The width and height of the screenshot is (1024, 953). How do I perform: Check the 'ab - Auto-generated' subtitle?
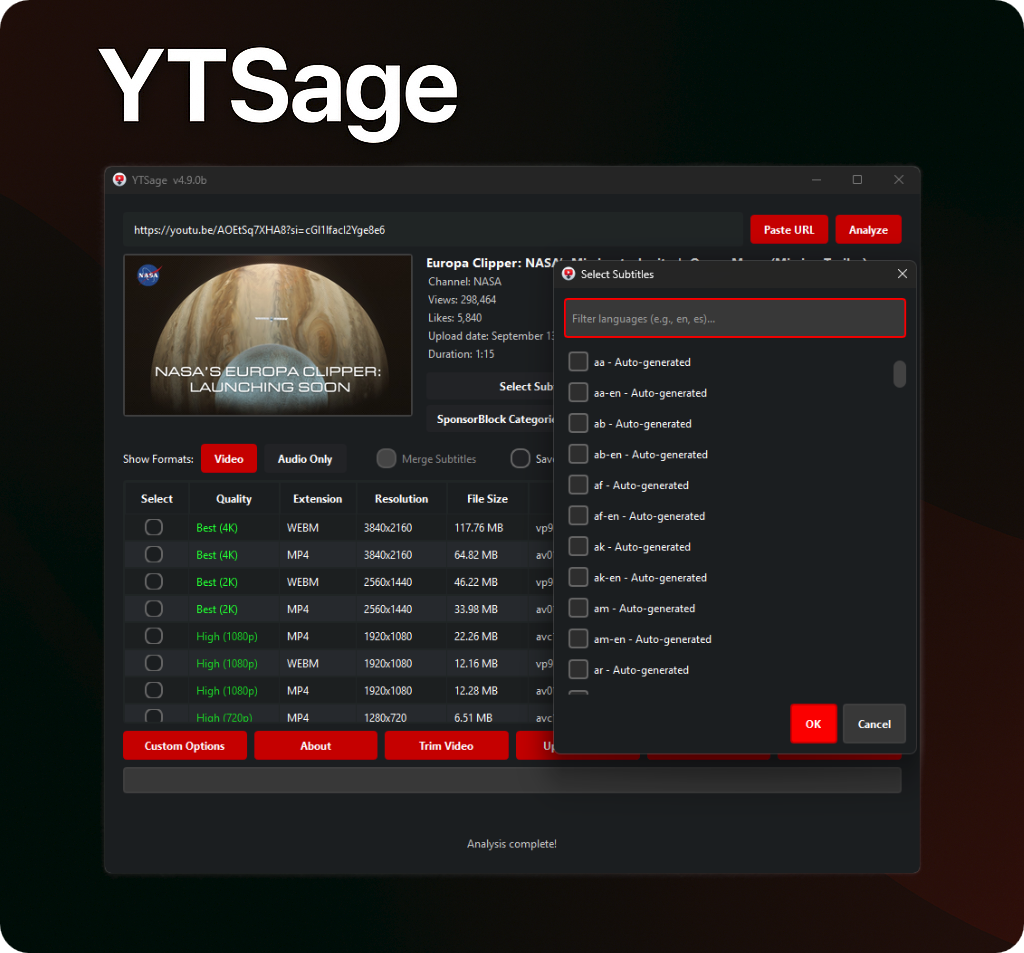pos(578,423)
